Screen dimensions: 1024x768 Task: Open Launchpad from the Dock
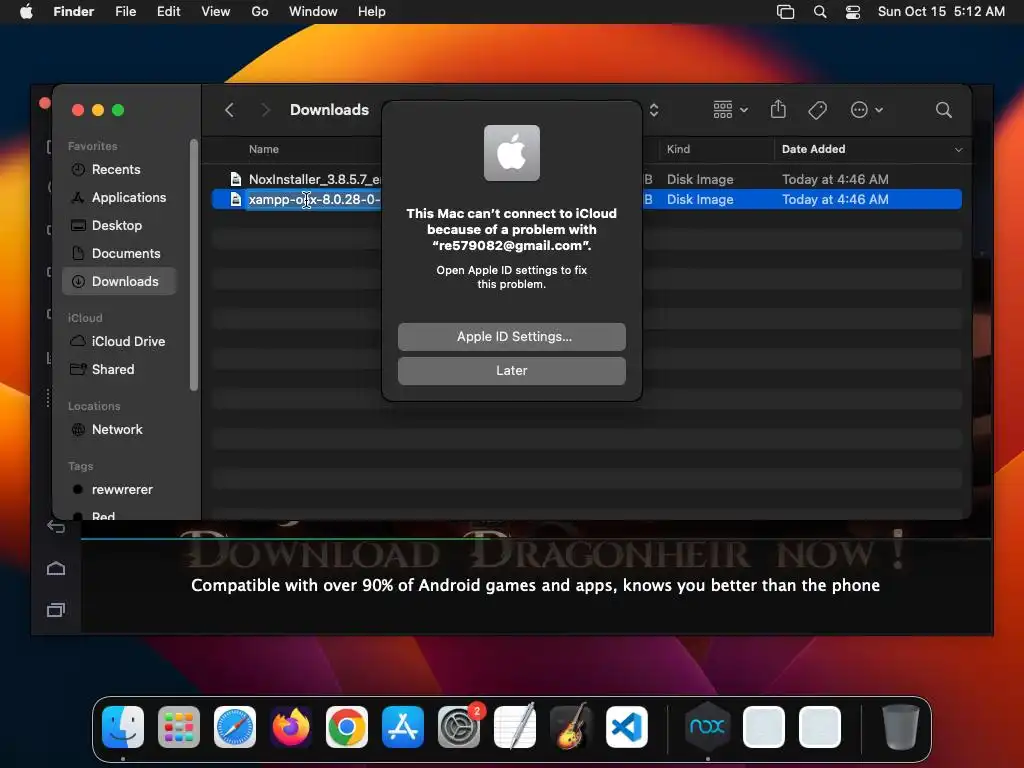click(x=179, y=727)
